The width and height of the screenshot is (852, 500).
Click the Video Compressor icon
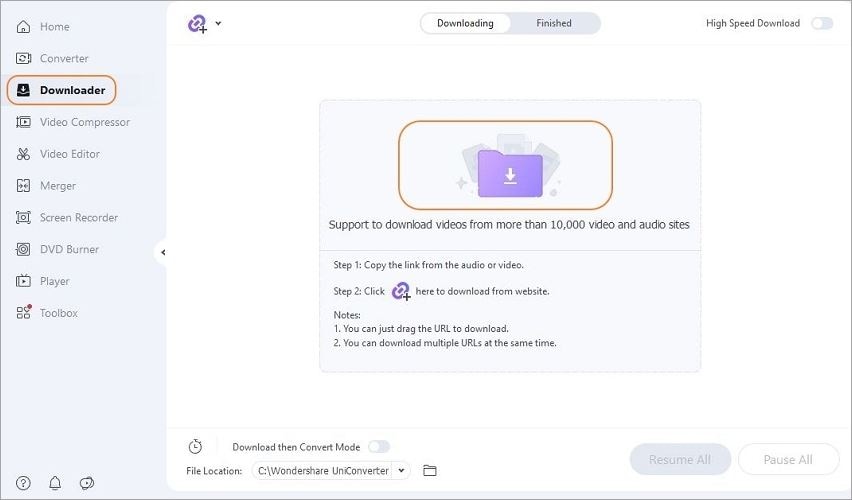23,122
